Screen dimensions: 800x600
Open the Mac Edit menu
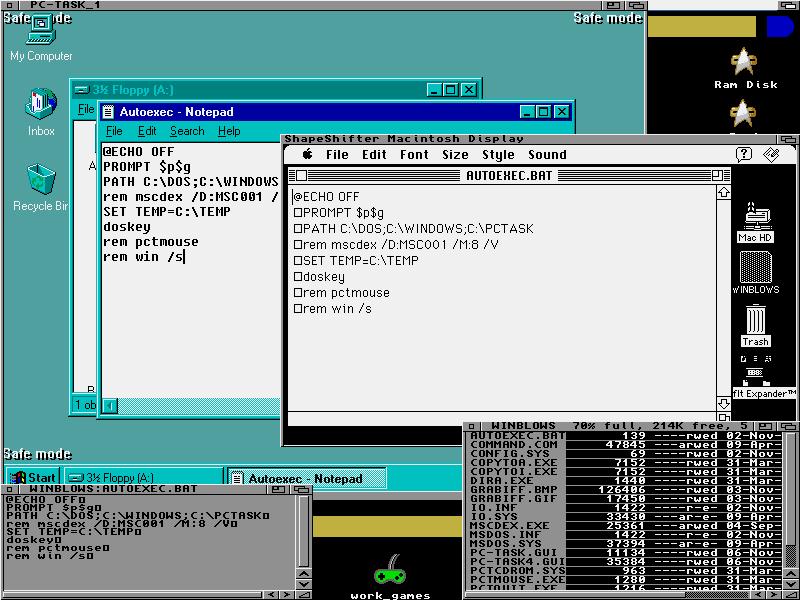(x=374, y=155)
